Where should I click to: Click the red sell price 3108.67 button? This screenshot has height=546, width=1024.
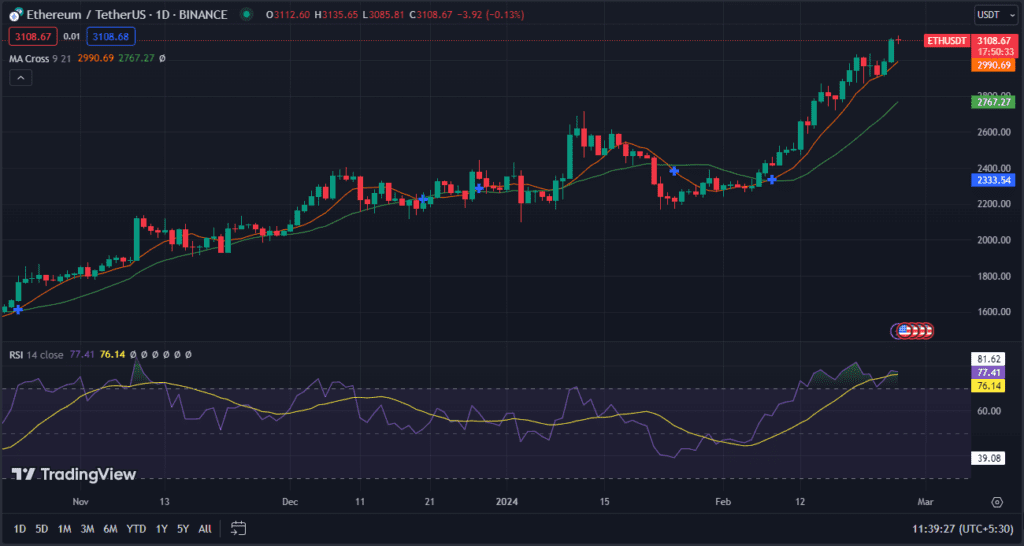33,37
